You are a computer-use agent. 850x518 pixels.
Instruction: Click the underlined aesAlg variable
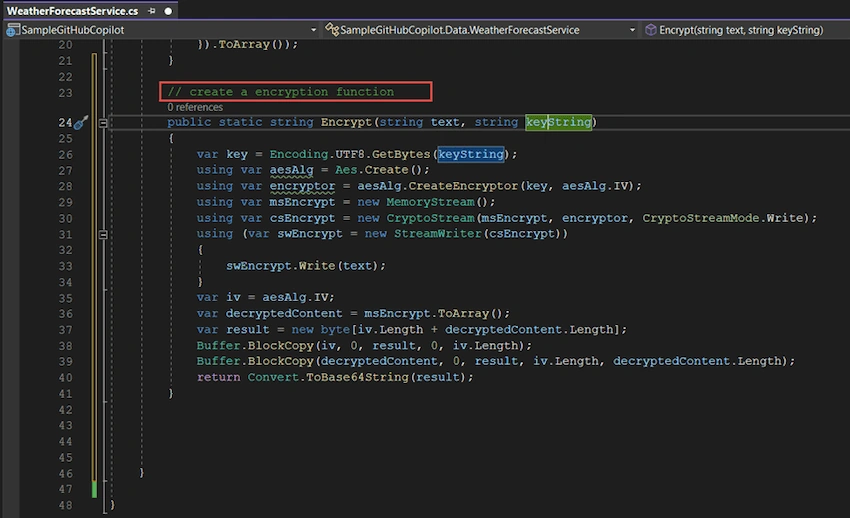point(292,170)
